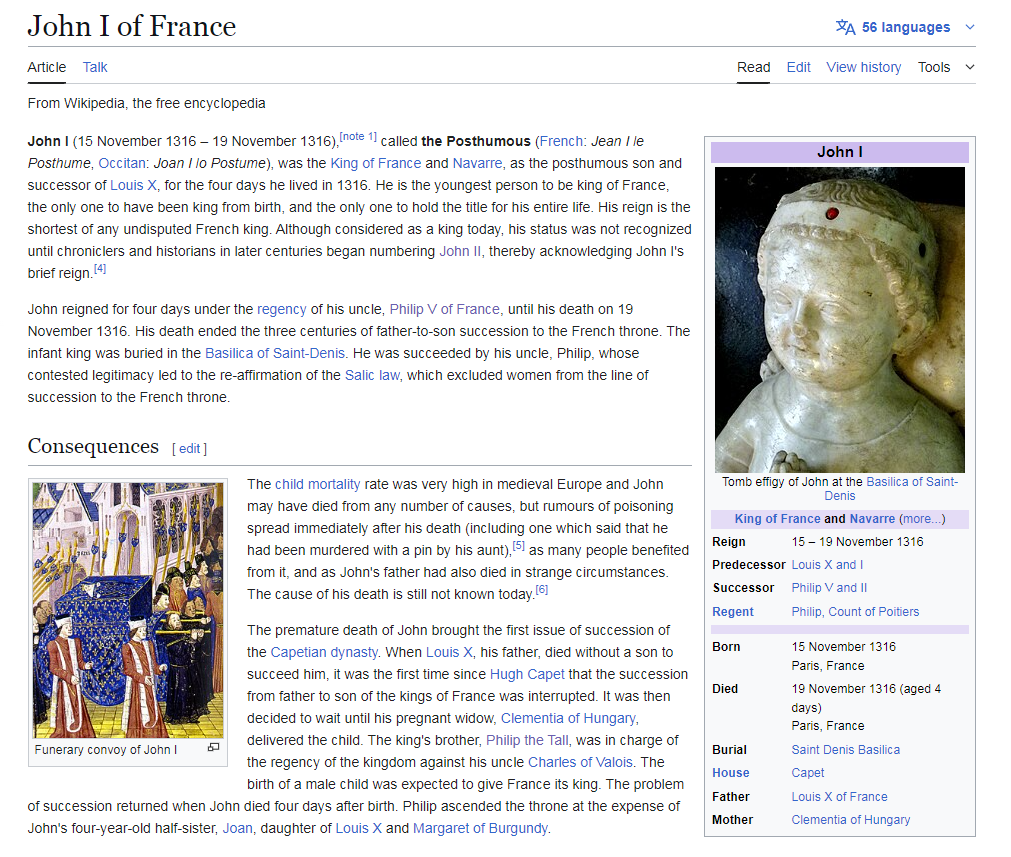Open King of France link in infobox header
The height and width of the screenshot is (857, 1011).
(777, 518)
